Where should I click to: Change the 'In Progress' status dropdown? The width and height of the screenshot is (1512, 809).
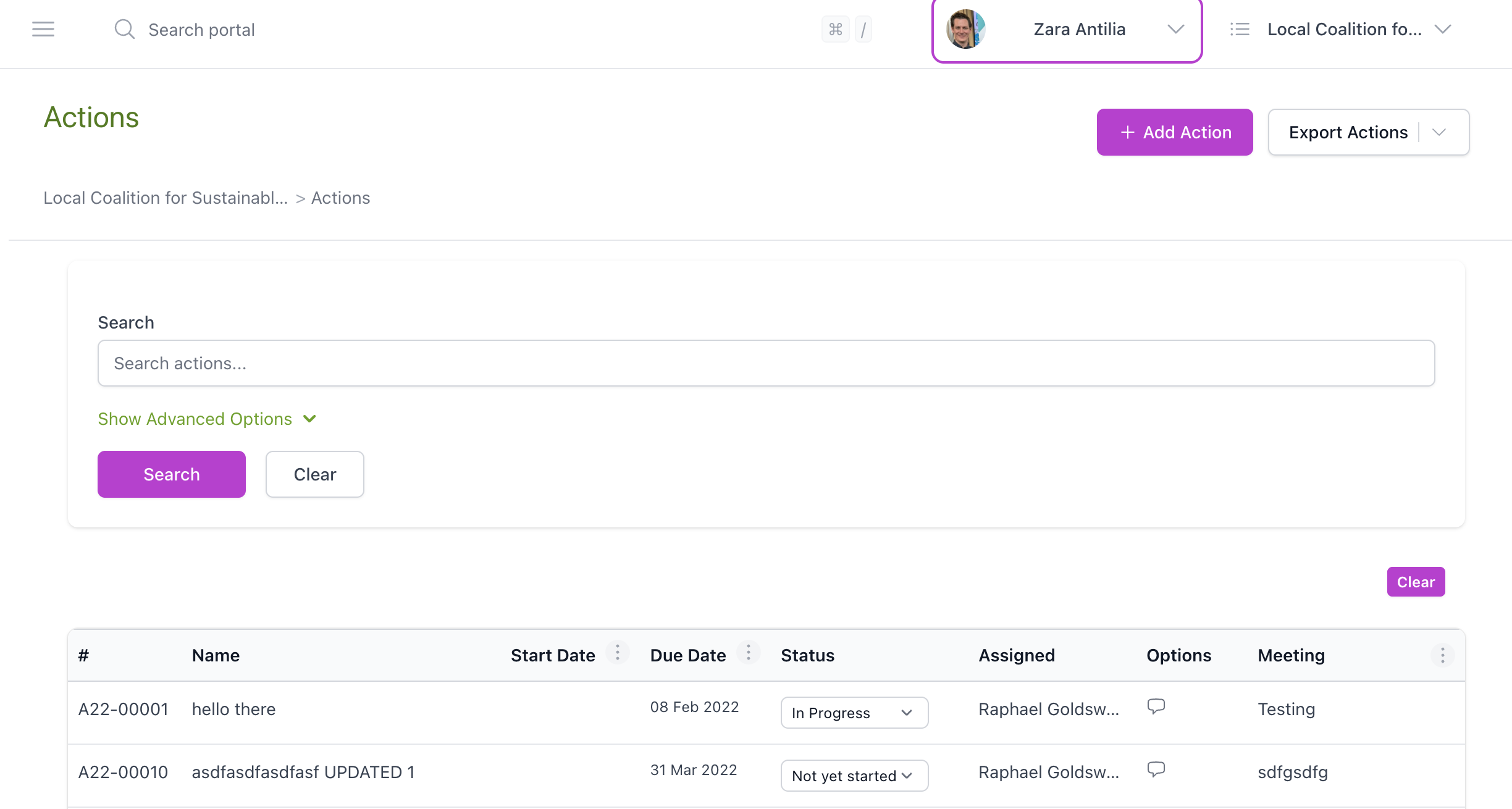pos(854,713)
